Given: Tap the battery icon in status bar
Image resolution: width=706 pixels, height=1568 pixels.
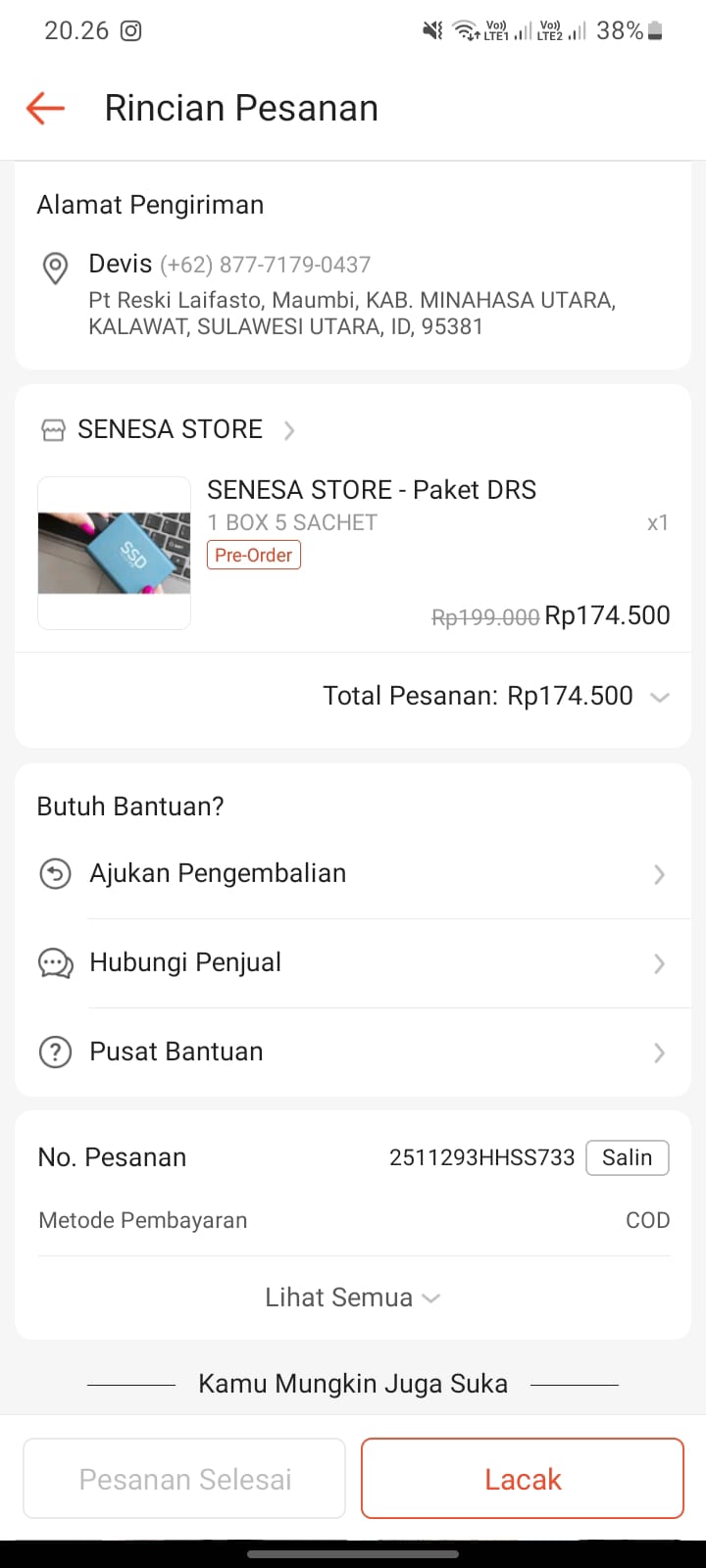Looking at the screenshot, I should 656,31.
